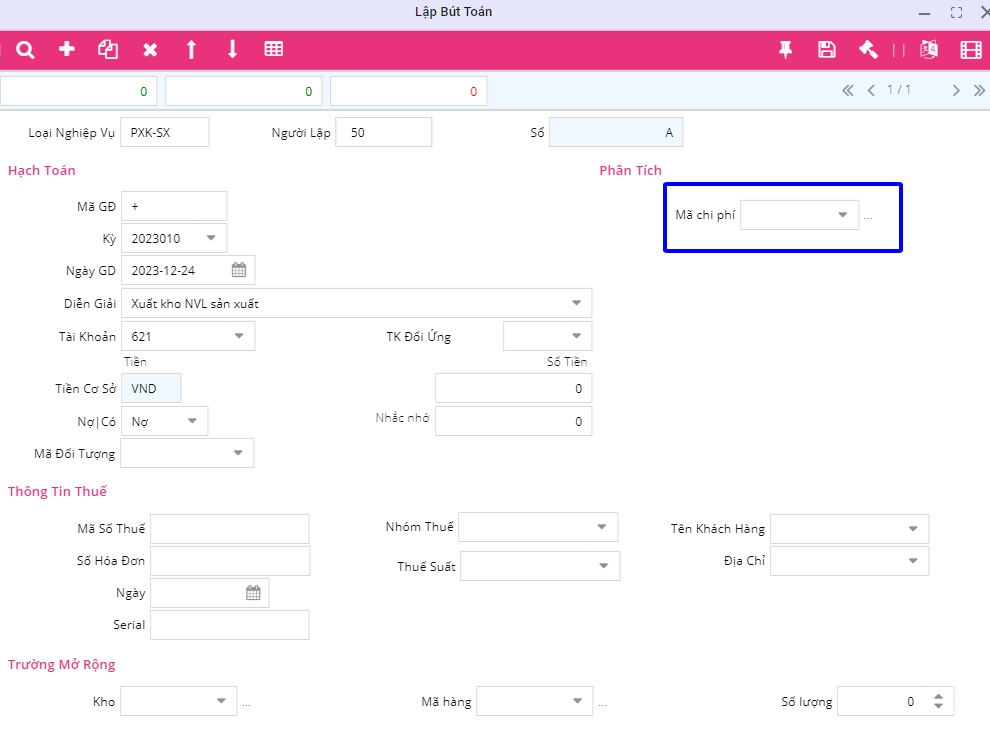Screen dimensions: 990x736
Task: Increase Số lượng with stepper up arrow
Action: pos(938,696)
